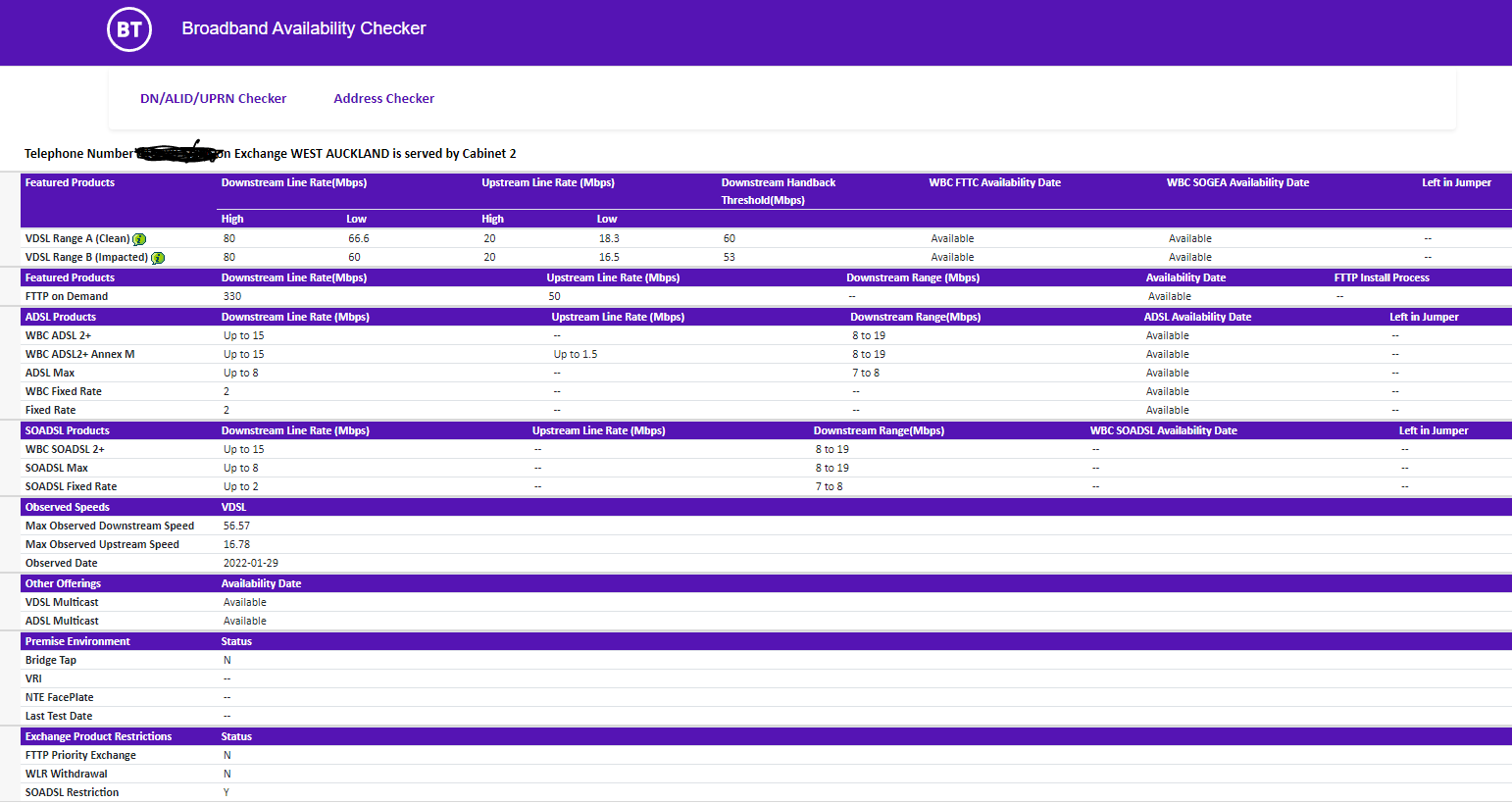
Task: Select the Bridge Tap row label
Action: pos(51,660)
